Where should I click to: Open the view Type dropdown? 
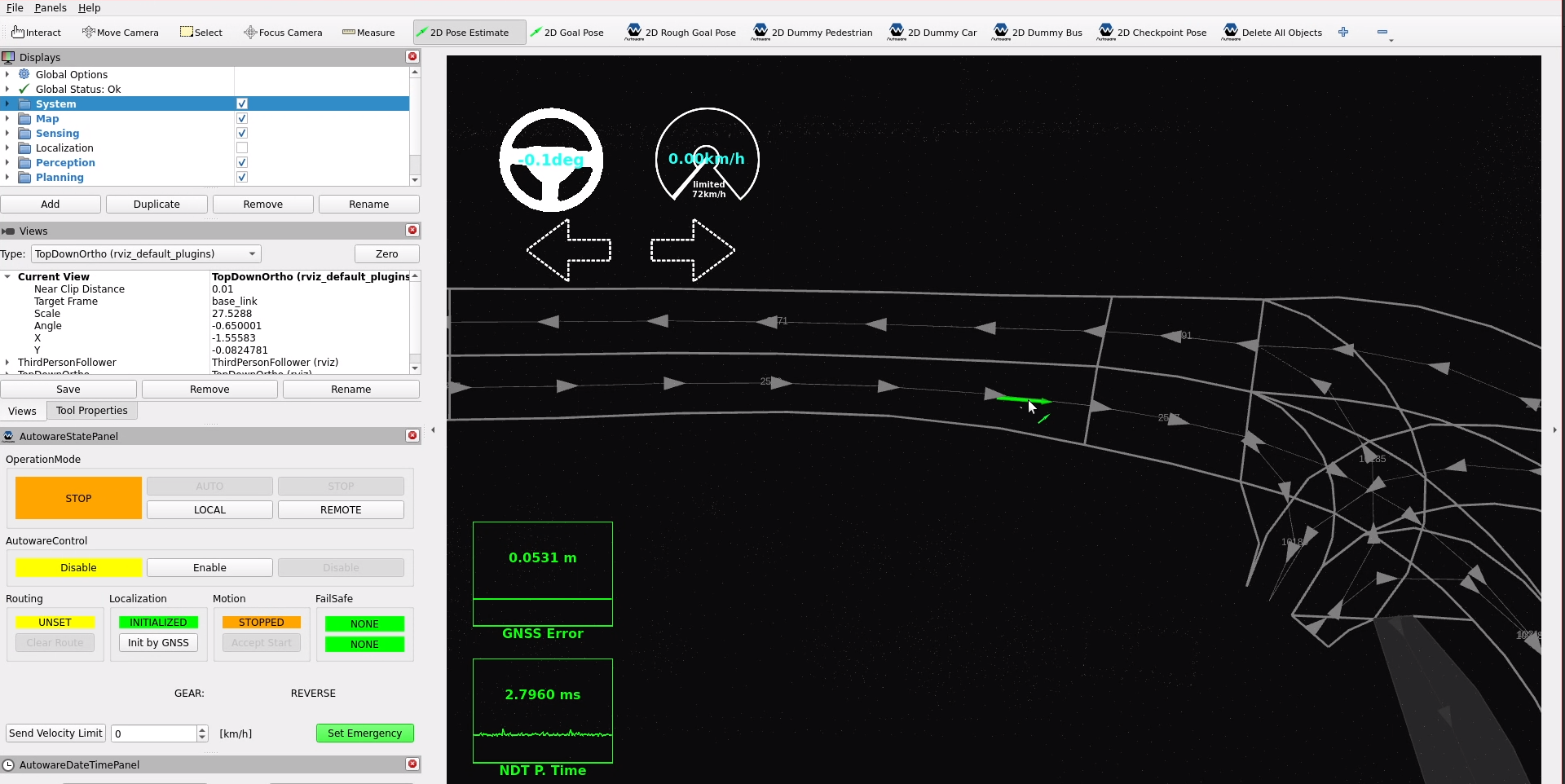pos(146,254)
